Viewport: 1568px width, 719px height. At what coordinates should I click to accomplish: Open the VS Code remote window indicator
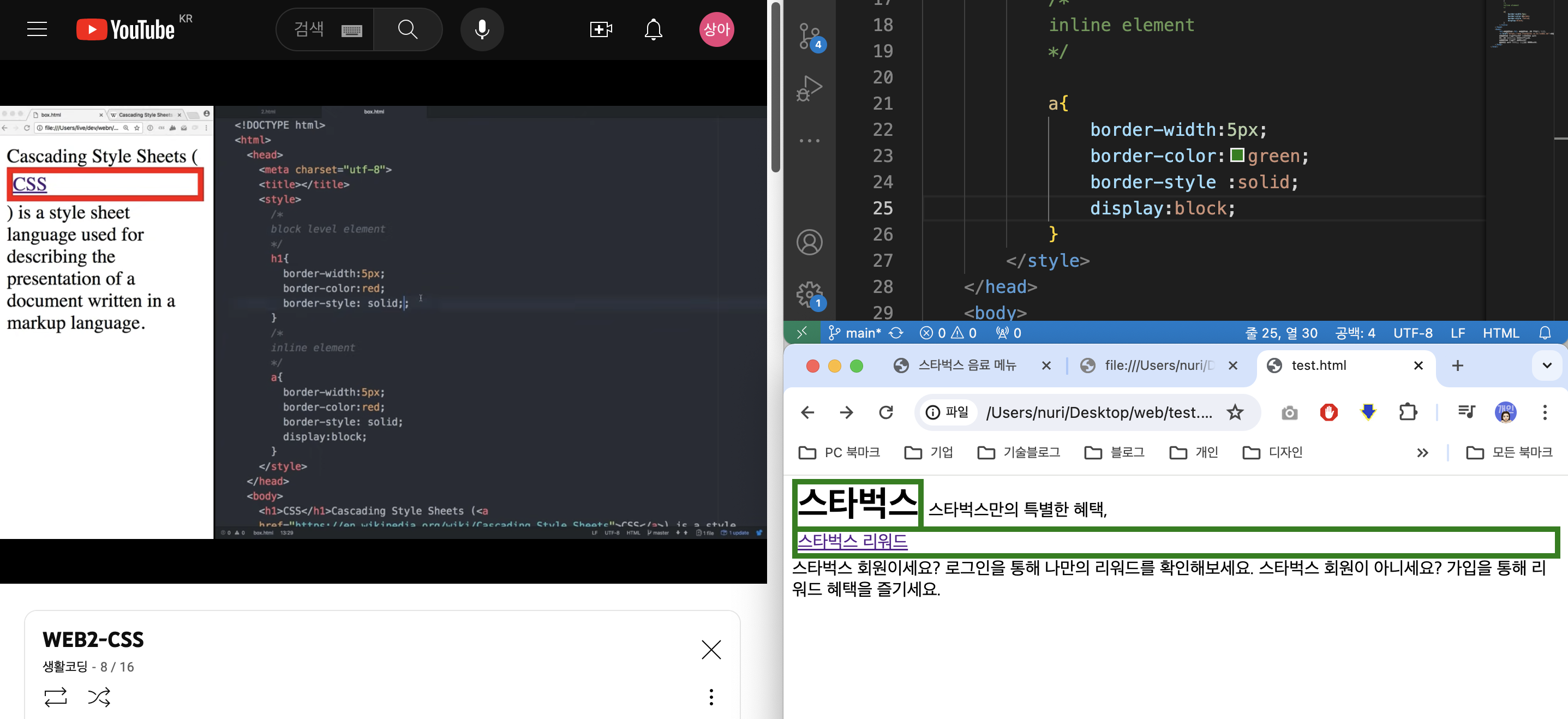(802, 332)
